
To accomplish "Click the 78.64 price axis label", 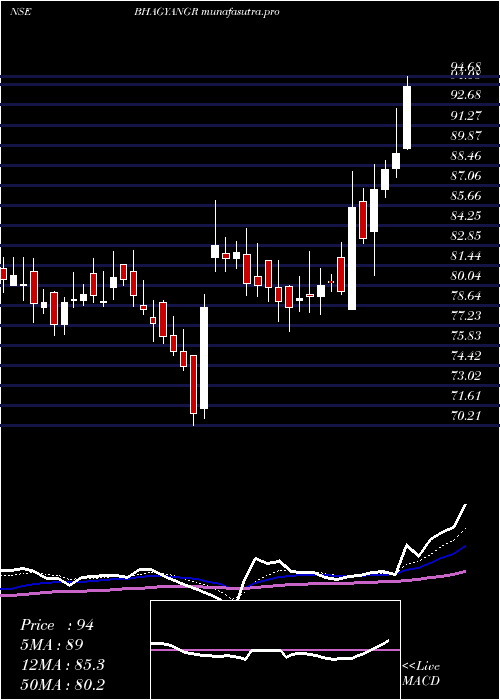I will point(466,296).
